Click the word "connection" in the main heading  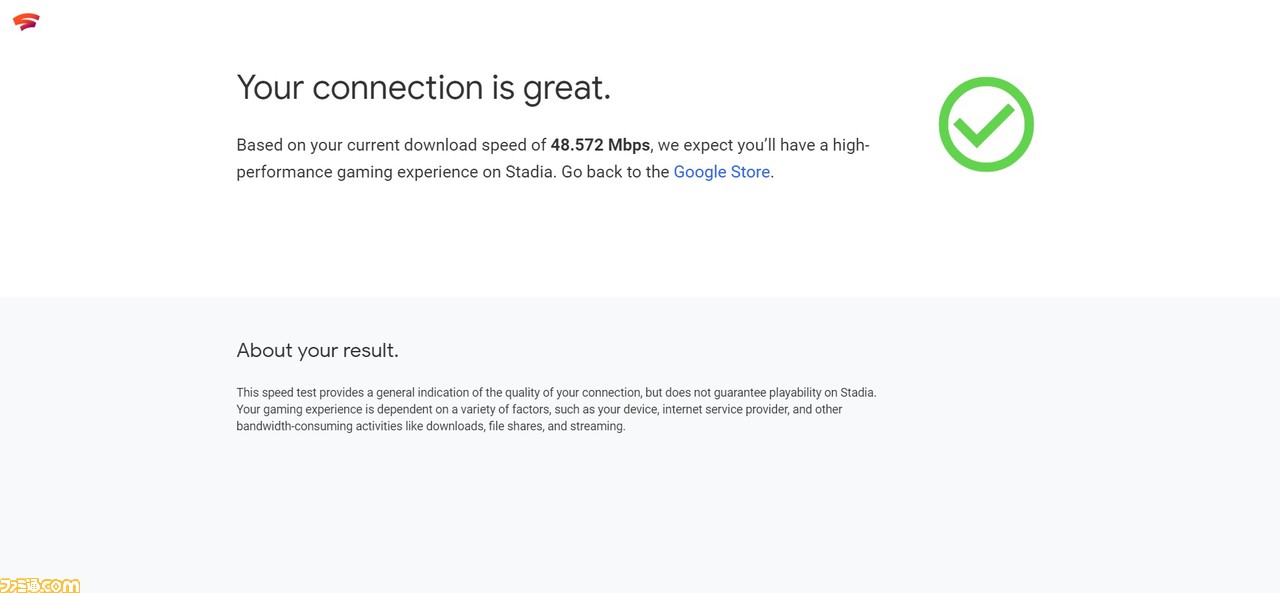pos(399,88)
